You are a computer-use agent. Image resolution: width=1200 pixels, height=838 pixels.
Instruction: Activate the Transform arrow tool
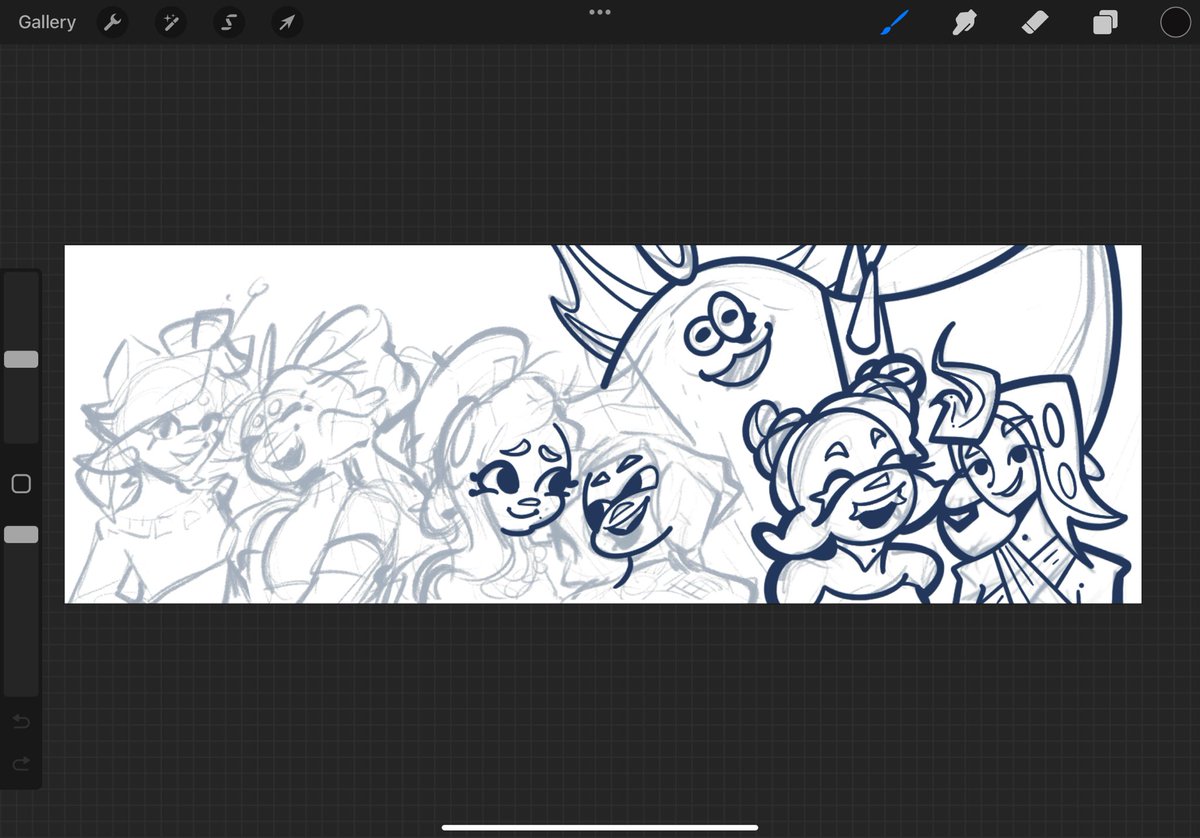tap(287, 22)
